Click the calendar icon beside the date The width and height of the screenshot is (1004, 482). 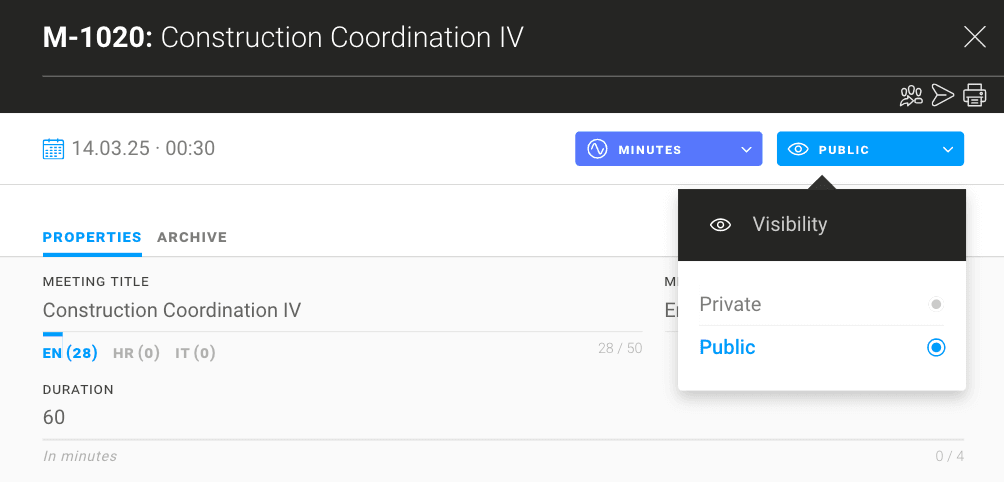[53, 149]
